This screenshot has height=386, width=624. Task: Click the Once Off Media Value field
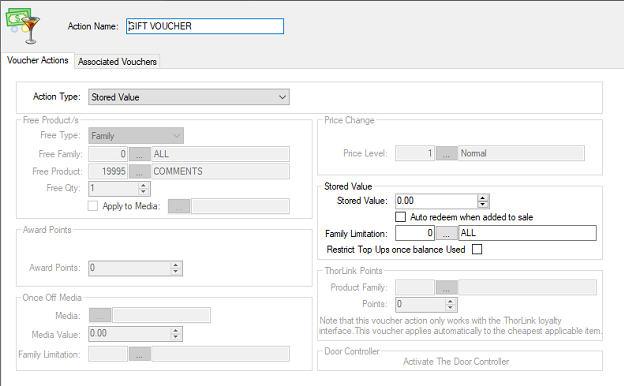point(130,334)
